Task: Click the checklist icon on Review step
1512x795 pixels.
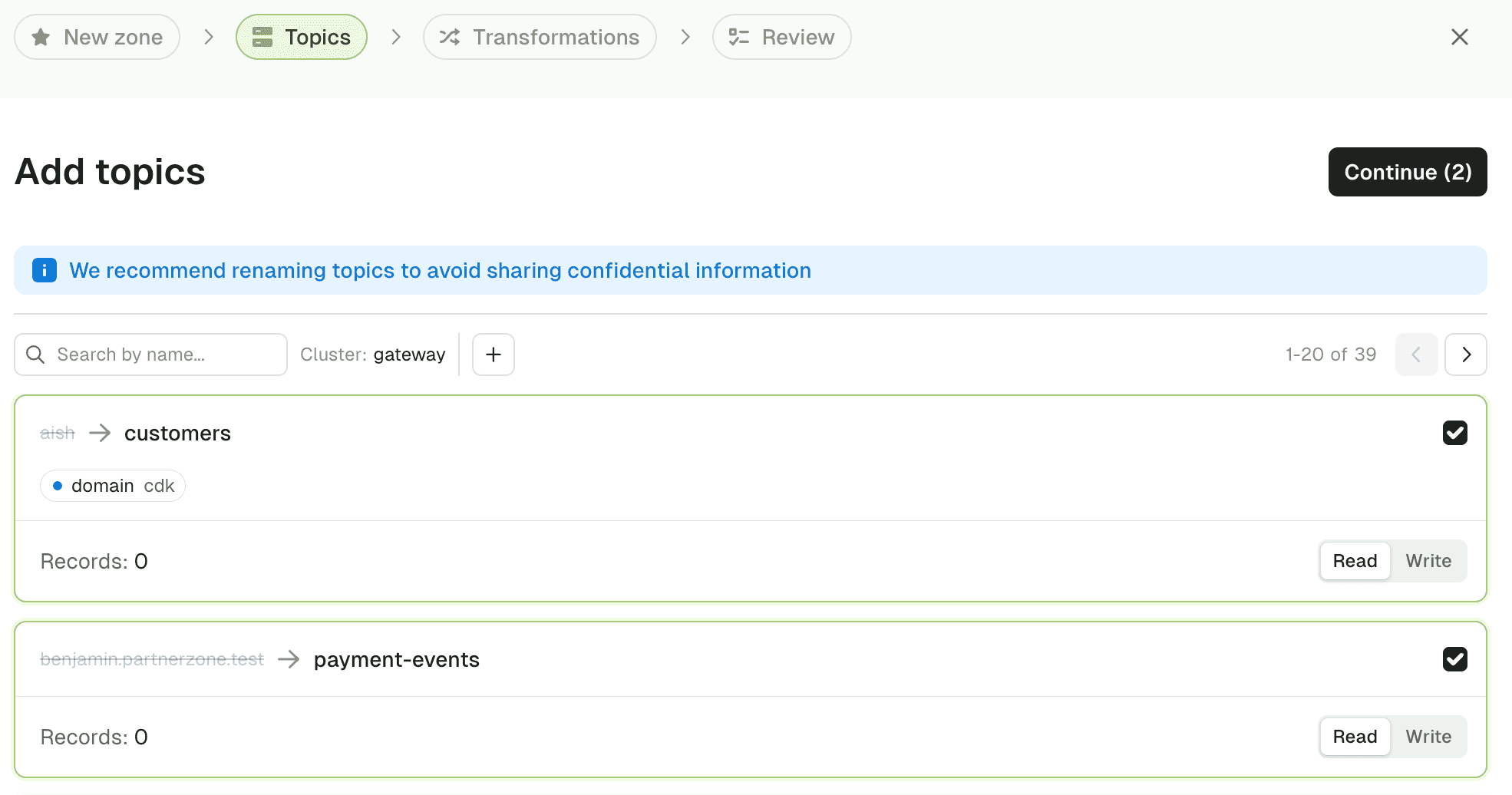Action: coord(738,36)
